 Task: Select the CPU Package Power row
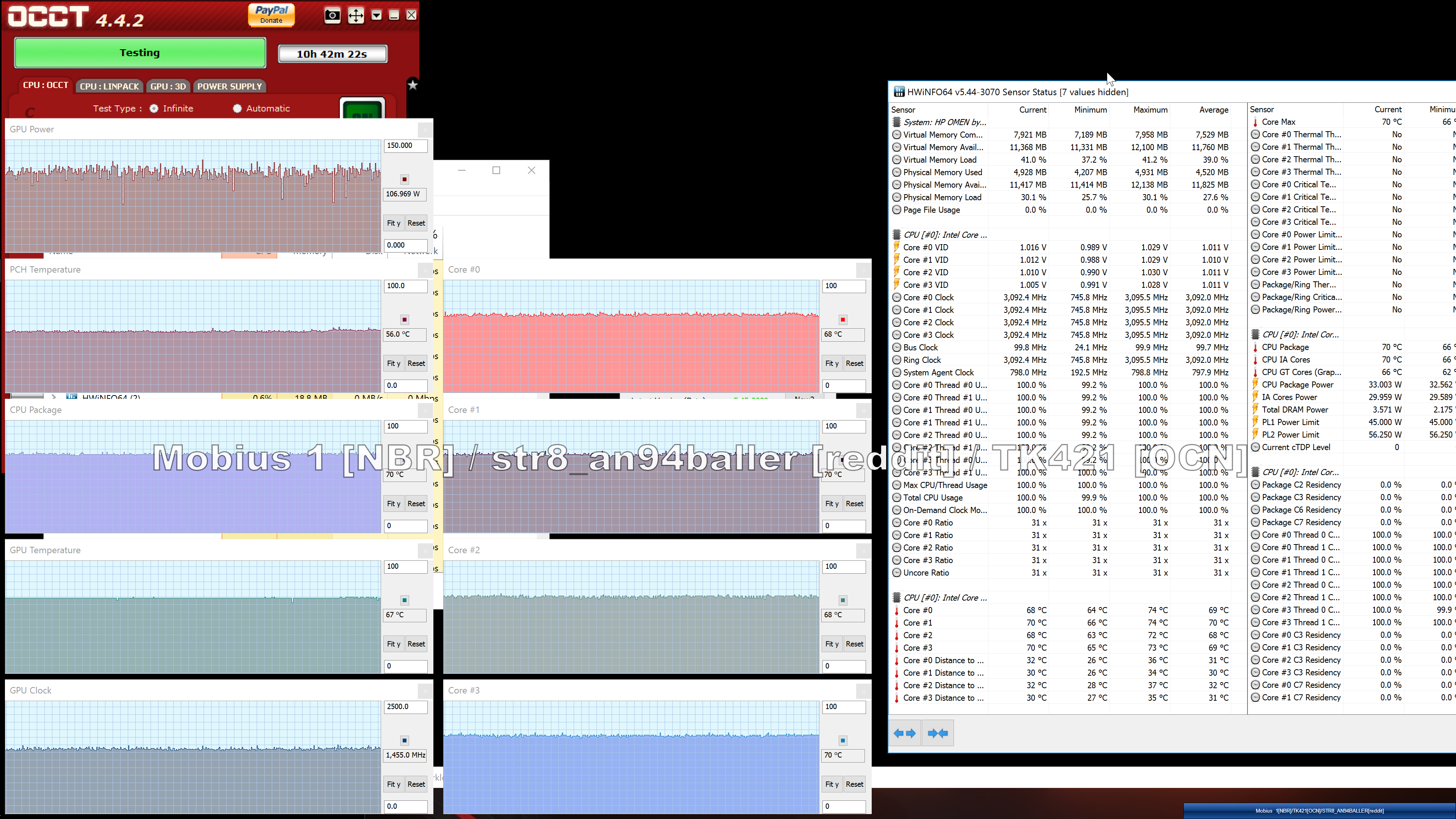(1352, 385)
